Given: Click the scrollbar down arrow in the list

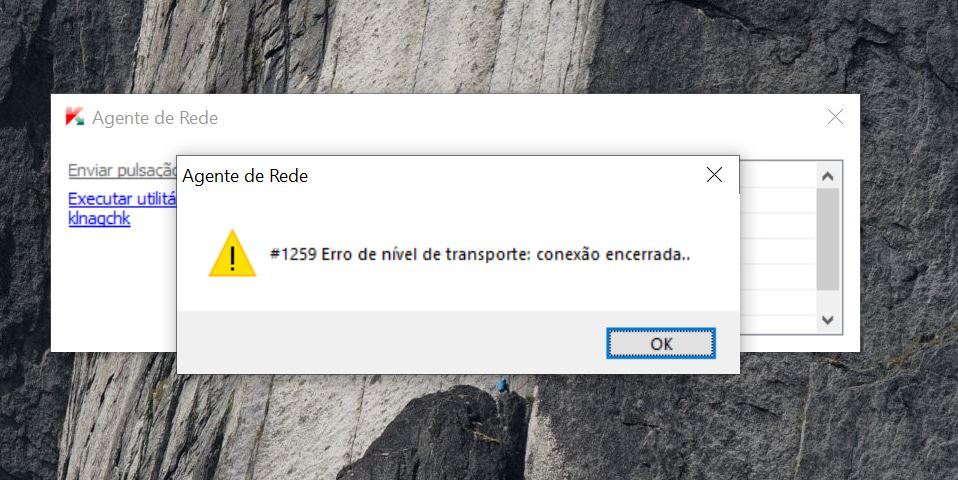Looking at the screenshot, I should [828, 320].
